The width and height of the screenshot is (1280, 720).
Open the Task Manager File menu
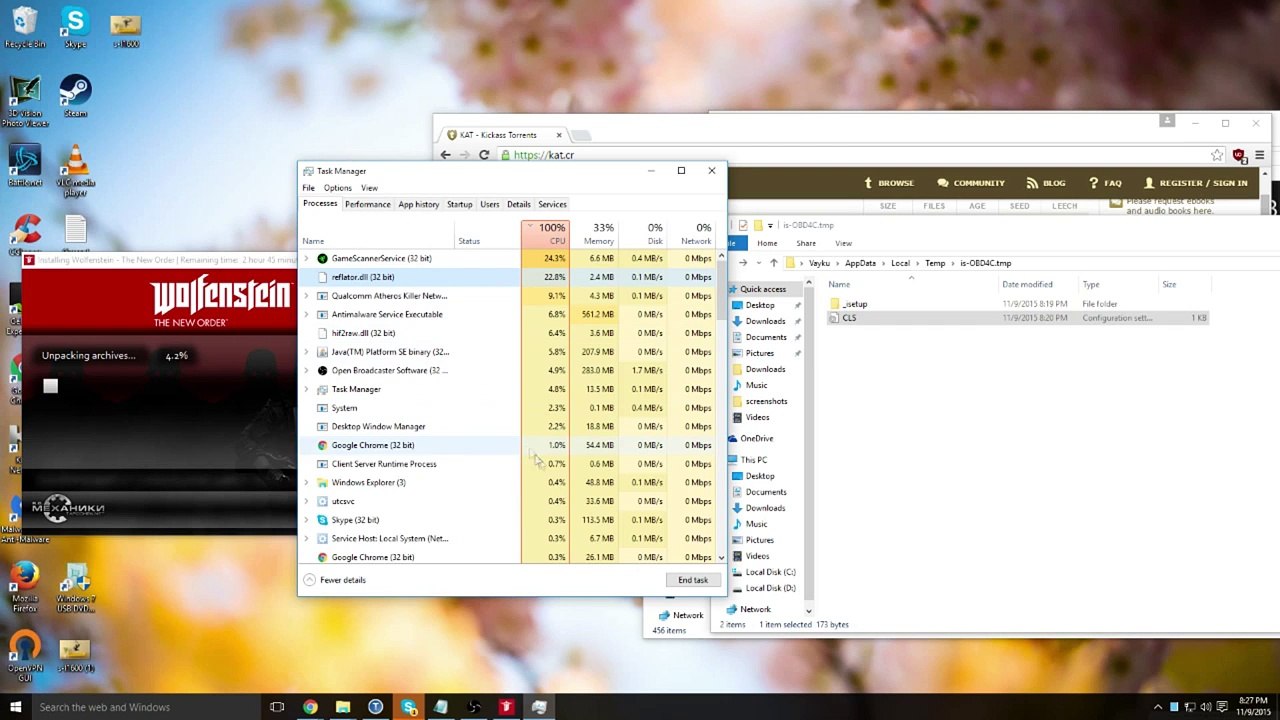pyautogui.click(x=309, y=188)
